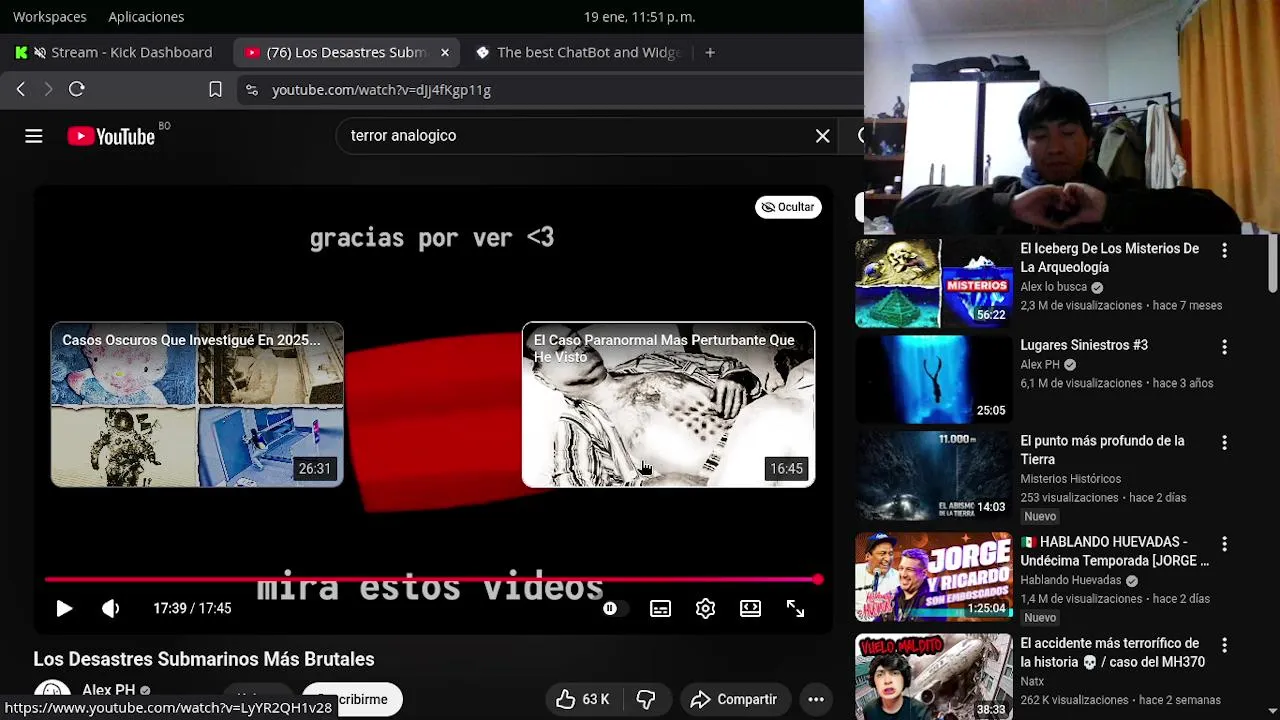Click the video title 'Los Desastres Submarinos Más Brutales'

(x=204, y=659)
